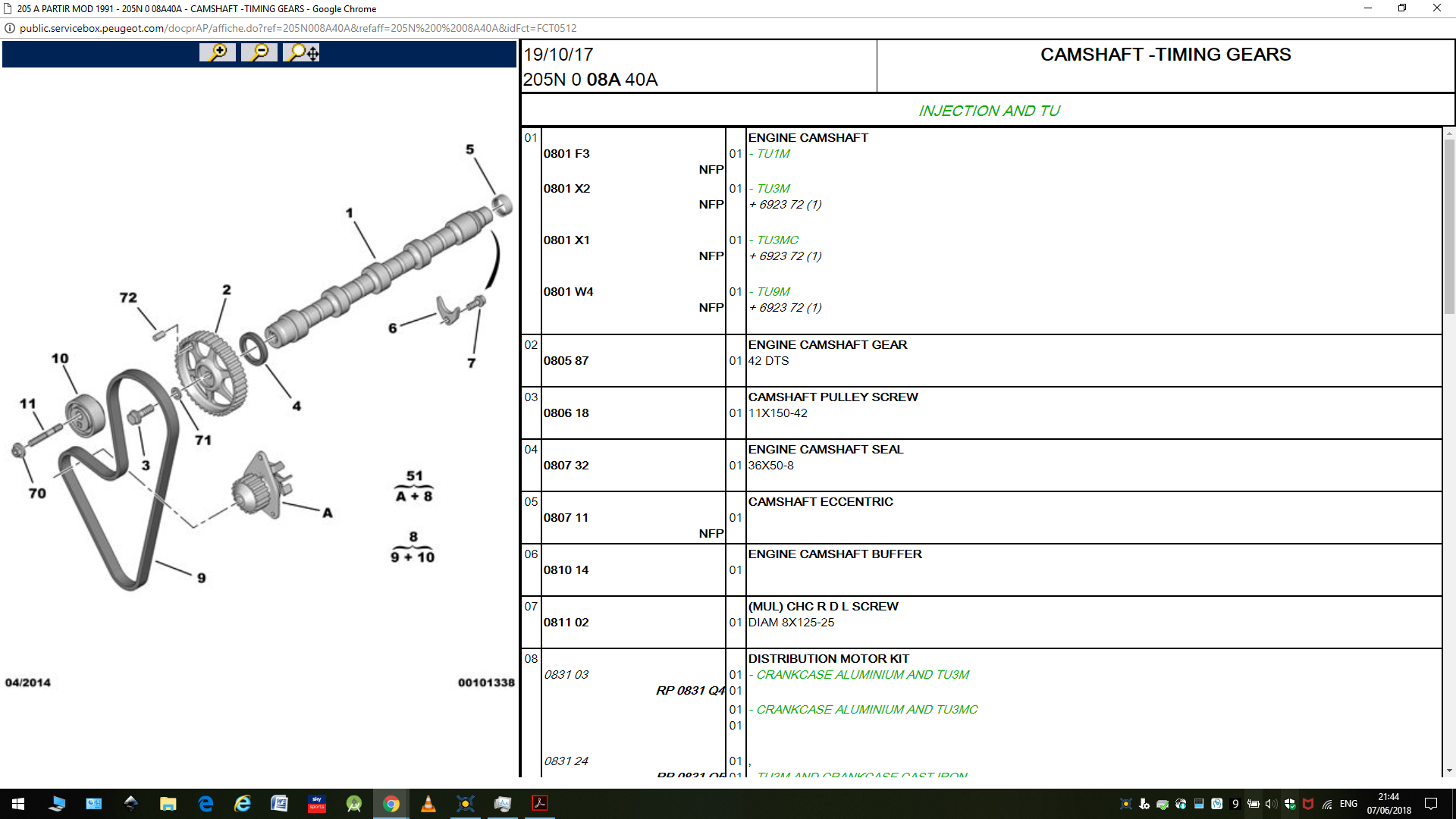Click part number 0810 14

pyautogui.click(x=566, y=570)
